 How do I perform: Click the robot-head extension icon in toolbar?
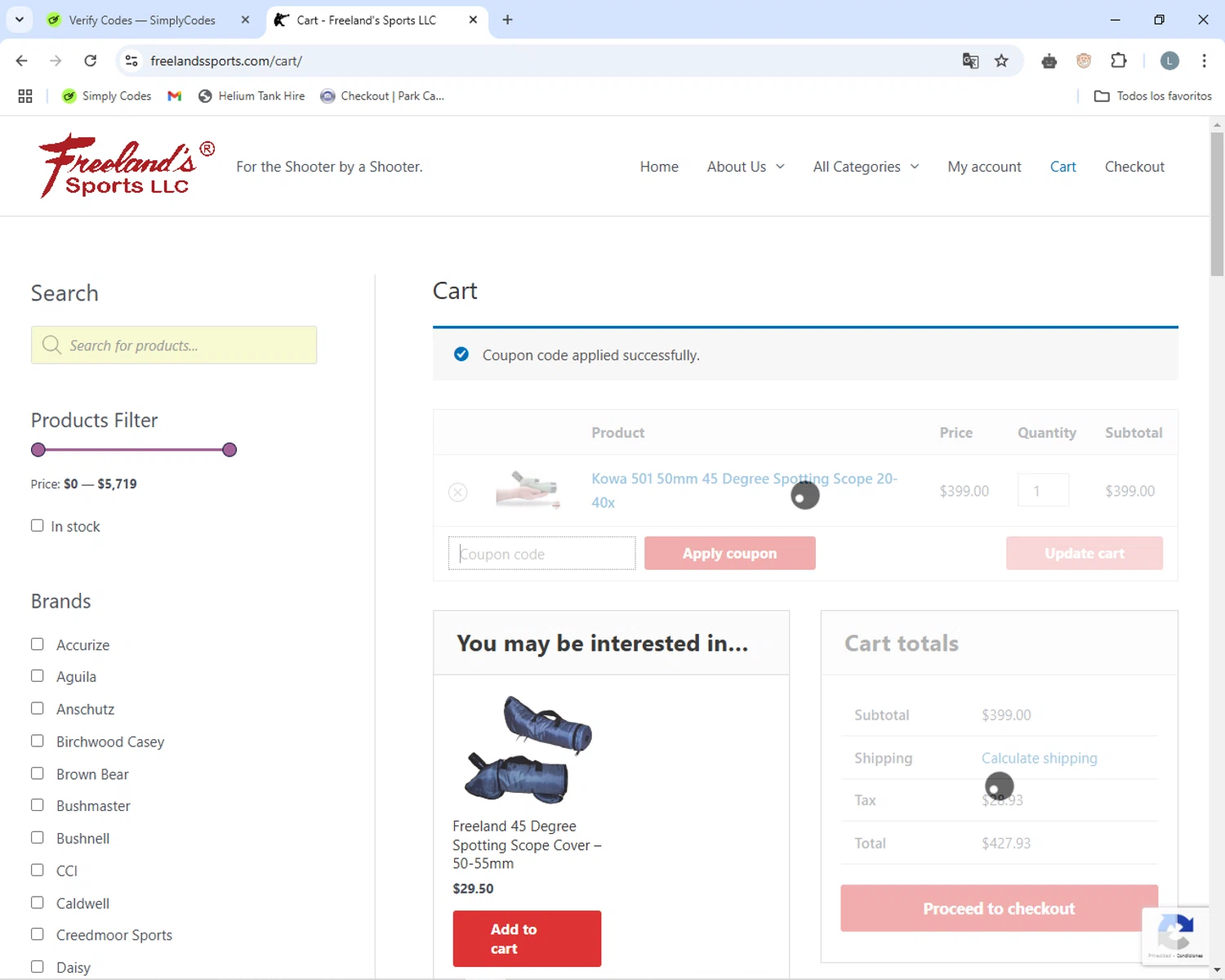pos(1049,60)
